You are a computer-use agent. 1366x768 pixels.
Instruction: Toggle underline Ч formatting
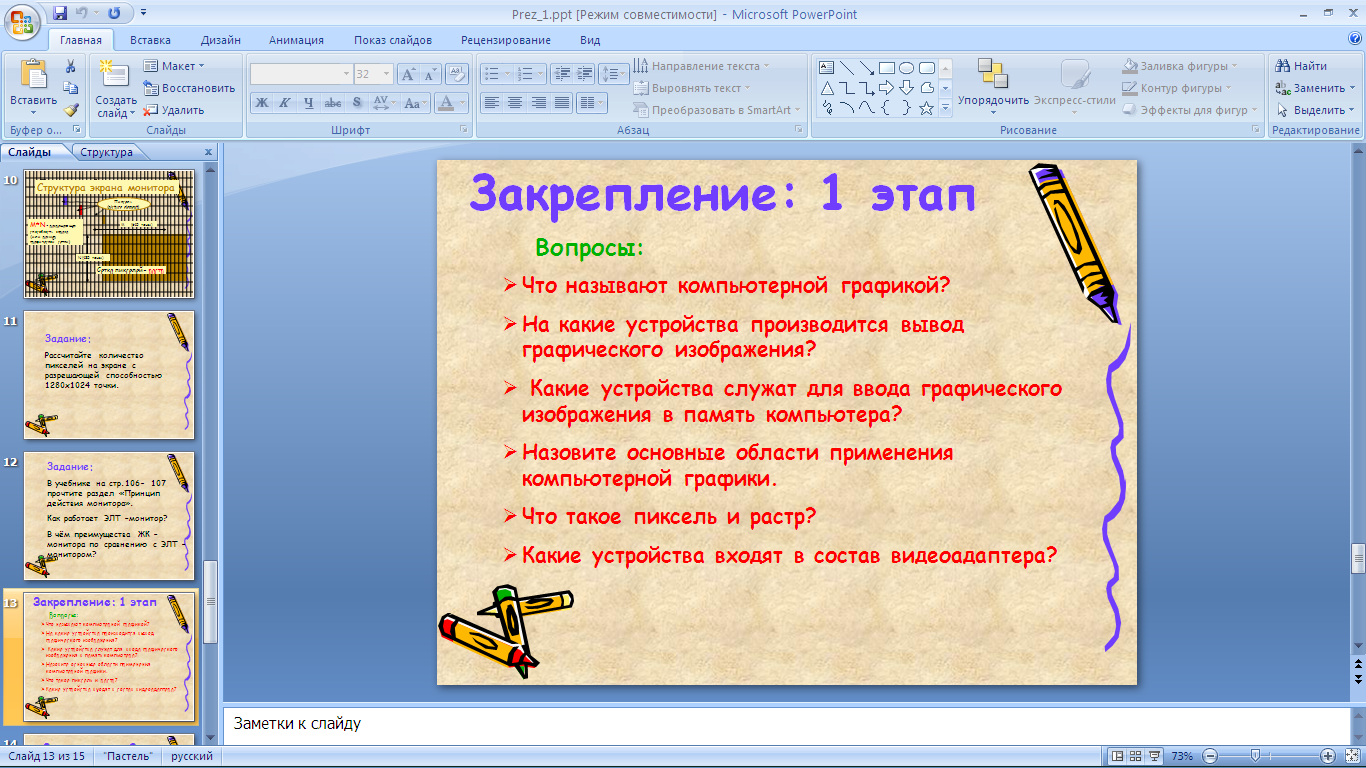tap(308, 102)
